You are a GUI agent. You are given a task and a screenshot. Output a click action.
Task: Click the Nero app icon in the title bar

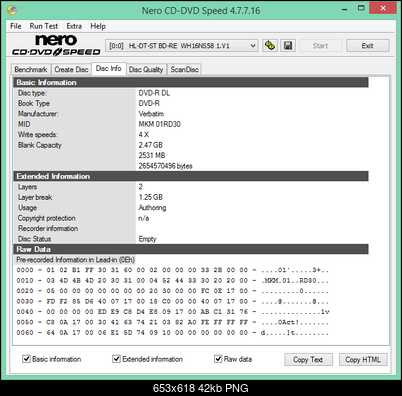click(x=12, y=10)
